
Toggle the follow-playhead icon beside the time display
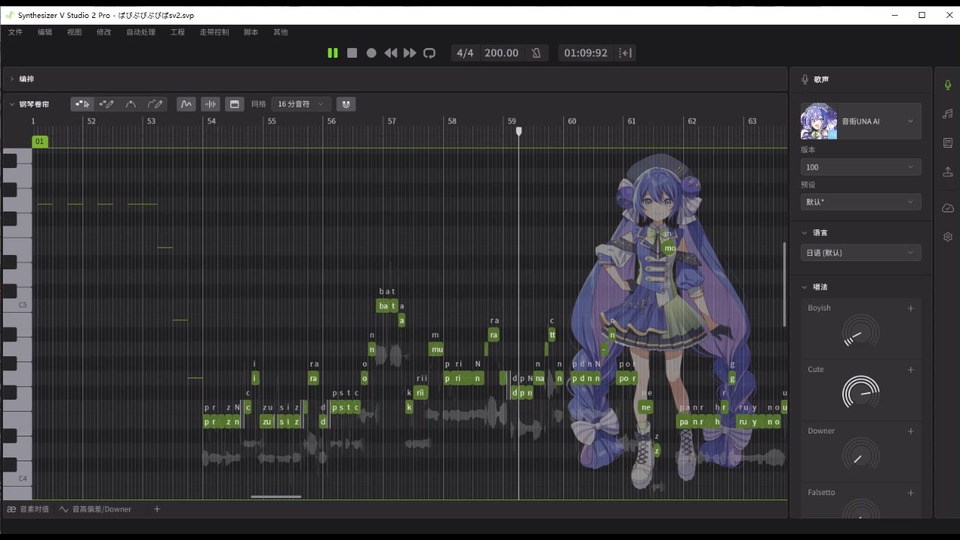click(625, 53)
